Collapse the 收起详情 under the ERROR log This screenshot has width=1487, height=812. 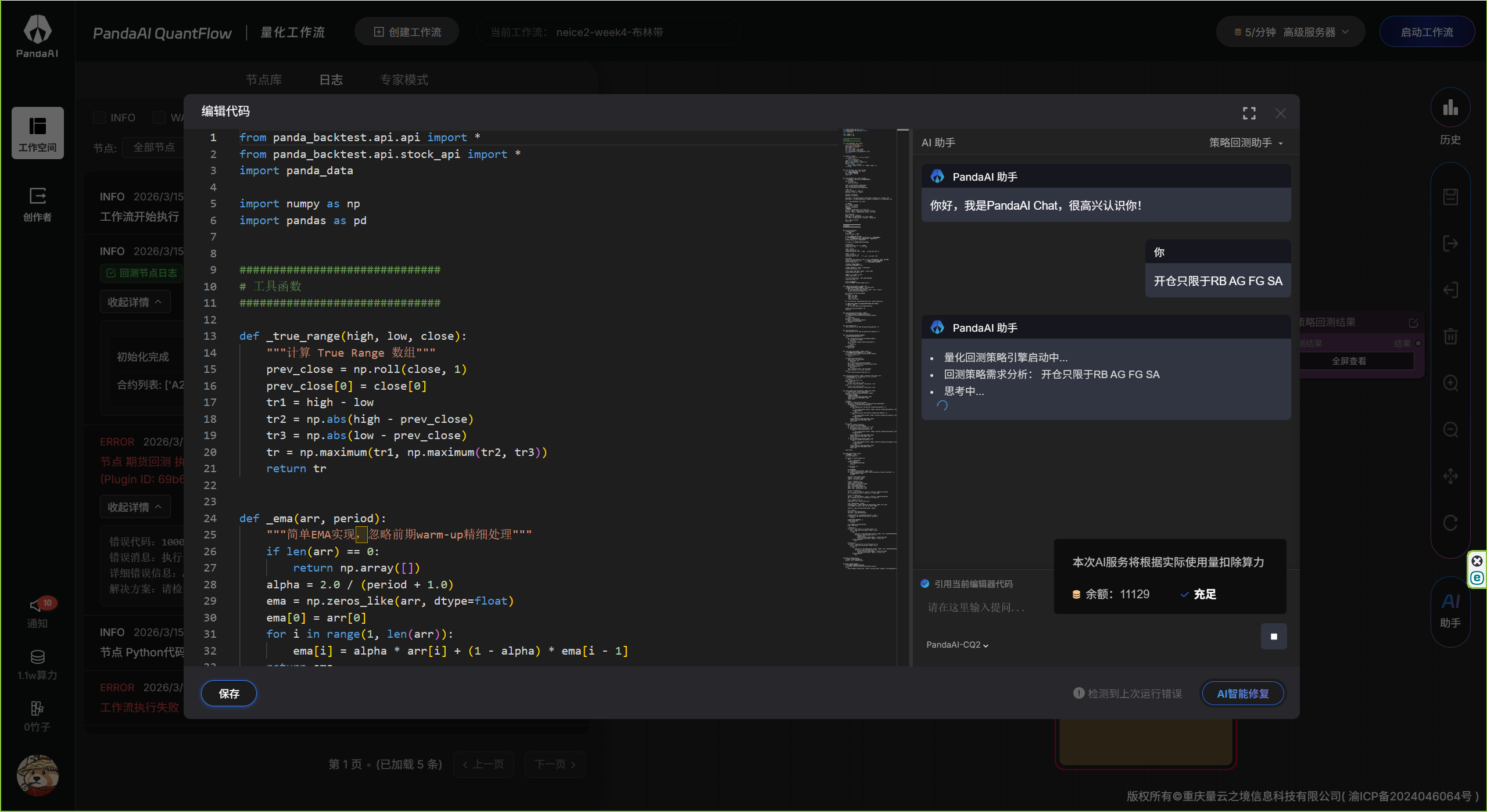[135, 507]
